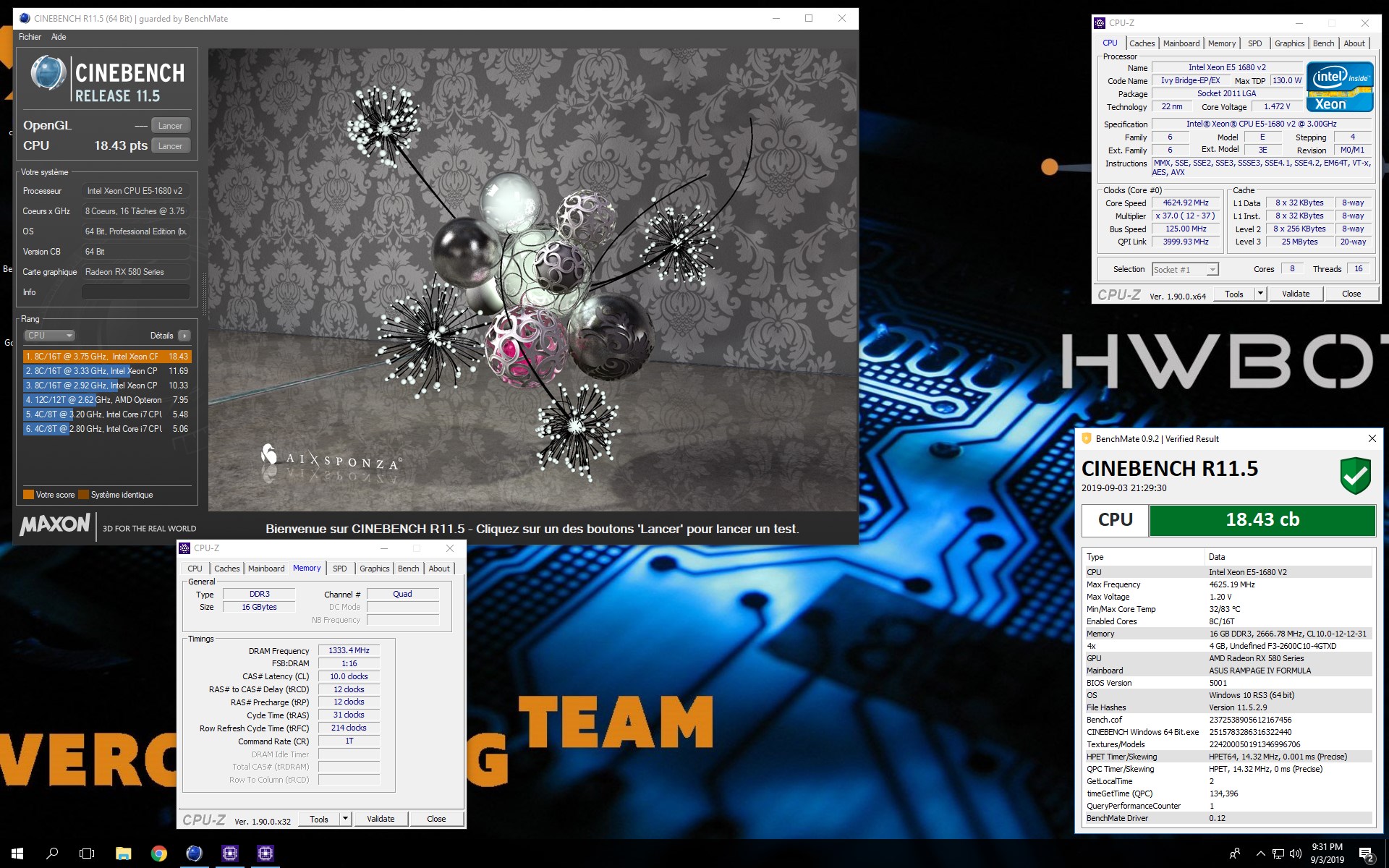Open Mainboard tab in top CPU-Z window

(1181, 43)
